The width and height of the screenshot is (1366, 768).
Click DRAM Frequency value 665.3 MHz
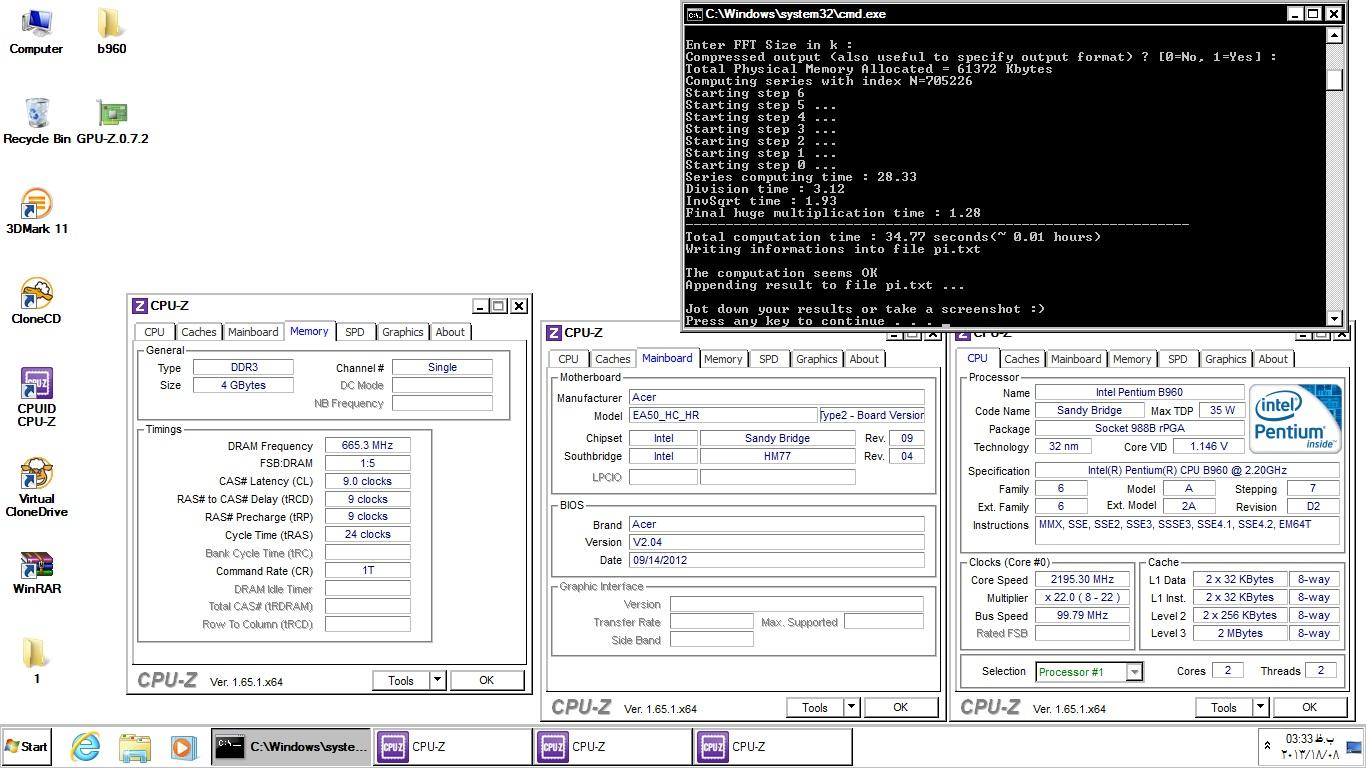pos(368,446)
